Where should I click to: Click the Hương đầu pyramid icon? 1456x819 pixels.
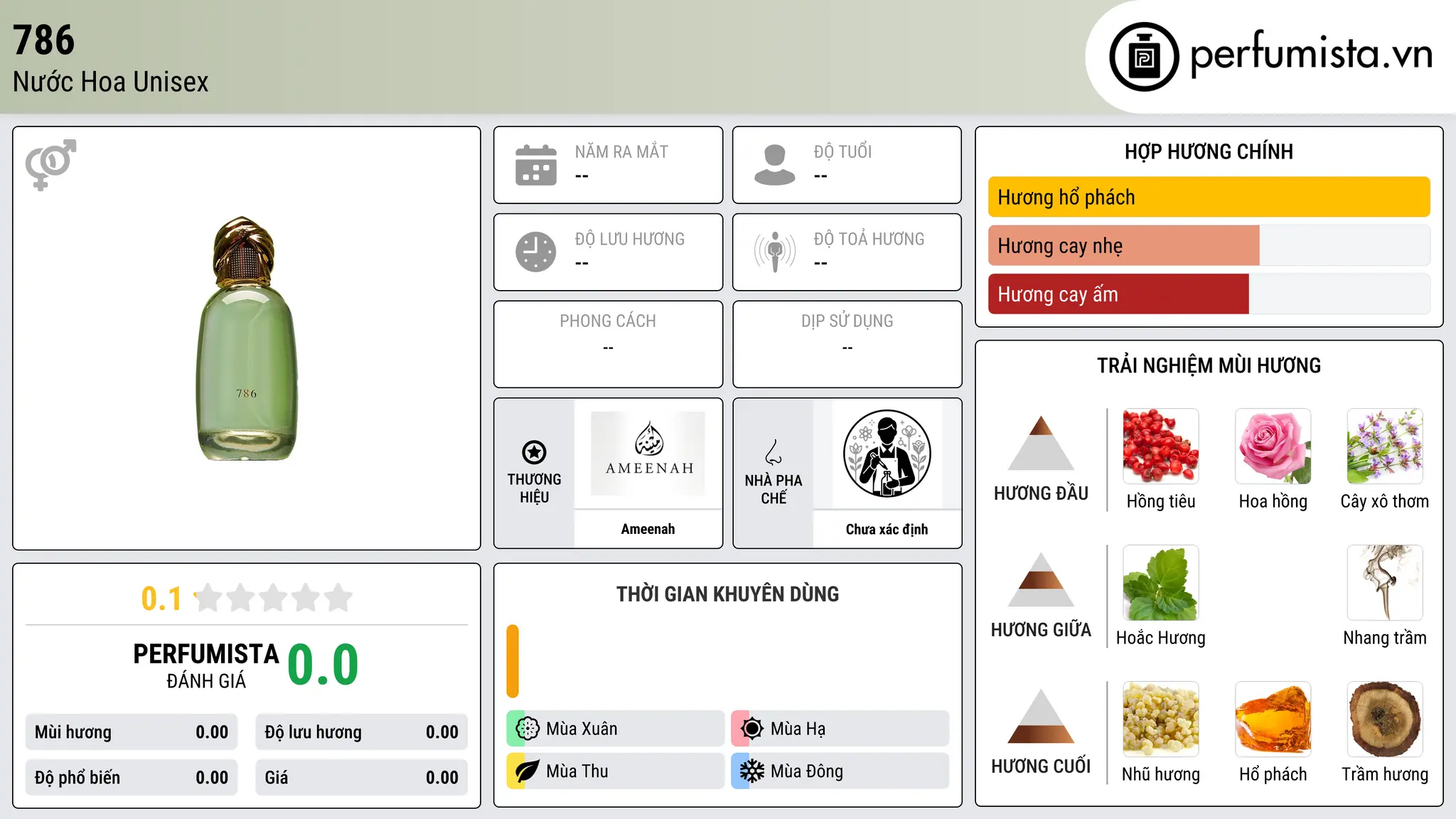(1041, 443)
